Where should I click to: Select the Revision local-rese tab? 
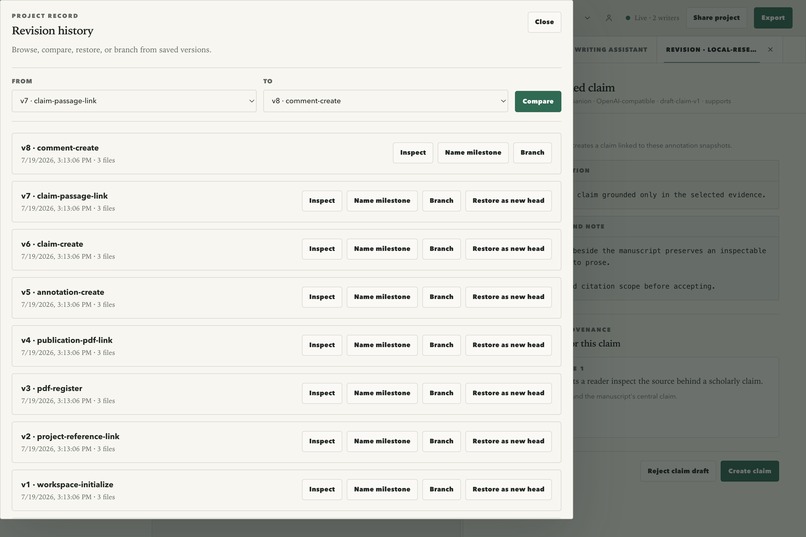tap(711, 50)
